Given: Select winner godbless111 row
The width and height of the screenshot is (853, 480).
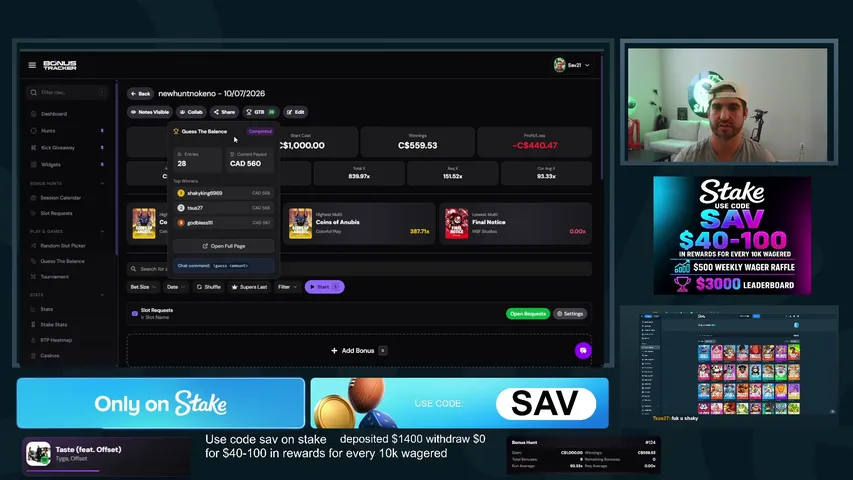Looking at the screenshot, I should click(x=224, y=223).
